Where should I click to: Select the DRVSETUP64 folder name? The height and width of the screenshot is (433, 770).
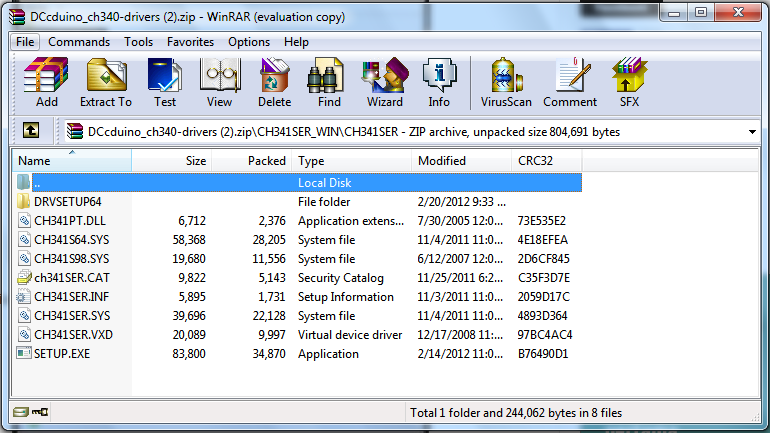(x=68, y=202)
